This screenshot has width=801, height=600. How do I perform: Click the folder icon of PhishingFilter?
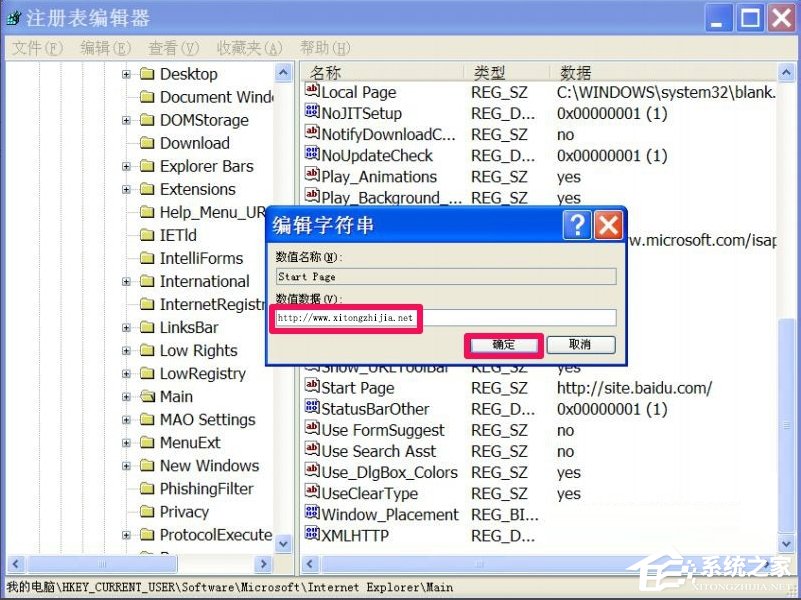pos(146,488)
